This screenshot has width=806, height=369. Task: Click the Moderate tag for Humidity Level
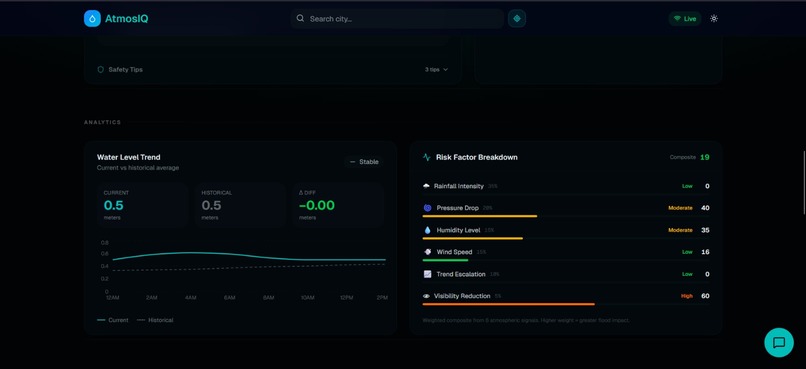680,230
